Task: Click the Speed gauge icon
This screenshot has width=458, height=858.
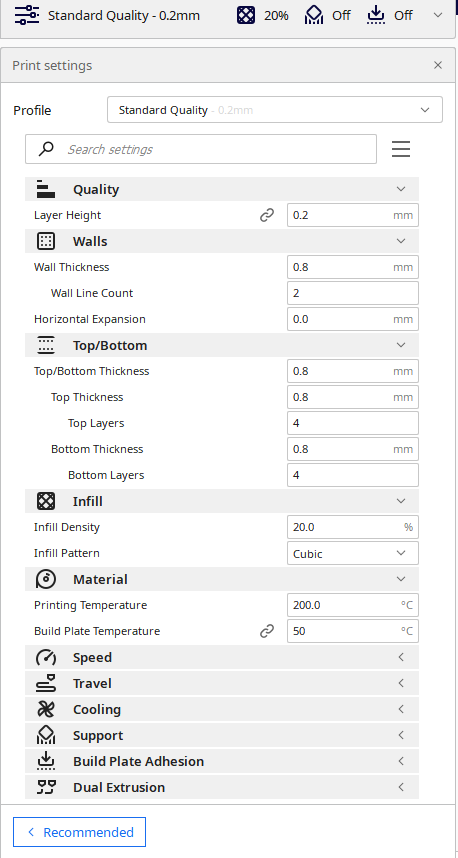Action: (x=46, y=658)
